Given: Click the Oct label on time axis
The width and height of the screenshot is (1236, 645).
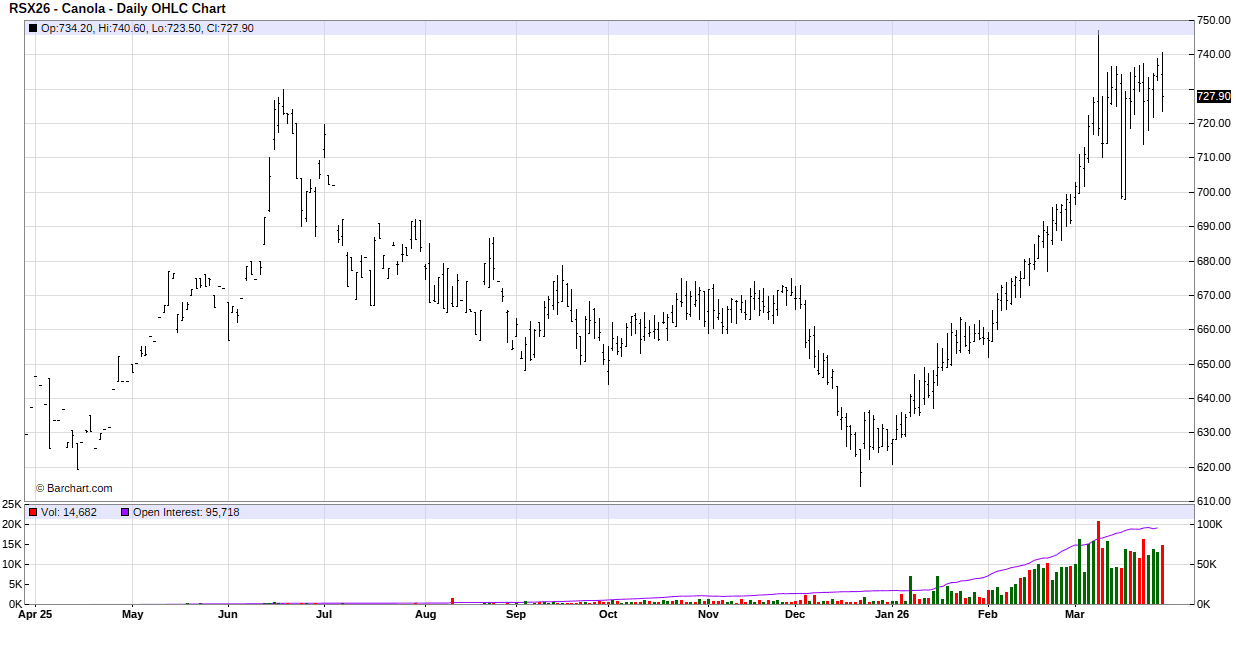Looking at the screenshot, I should coord(608,615).
